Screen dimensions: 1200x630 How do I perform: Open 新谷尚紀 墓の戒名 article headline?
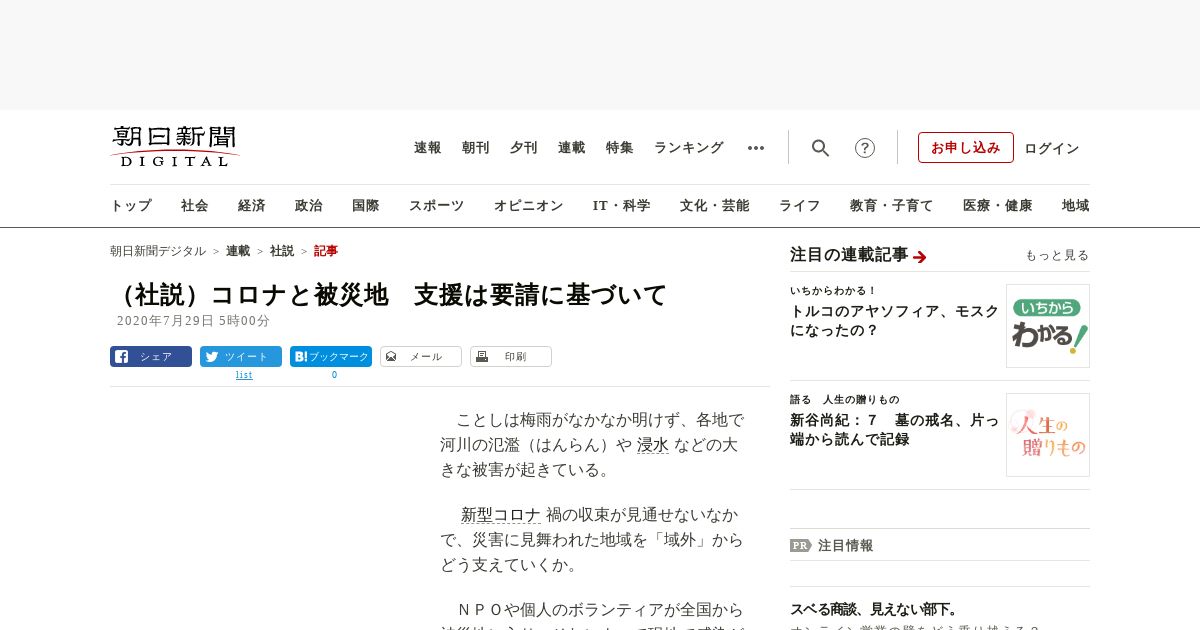(x=894, y=430)
